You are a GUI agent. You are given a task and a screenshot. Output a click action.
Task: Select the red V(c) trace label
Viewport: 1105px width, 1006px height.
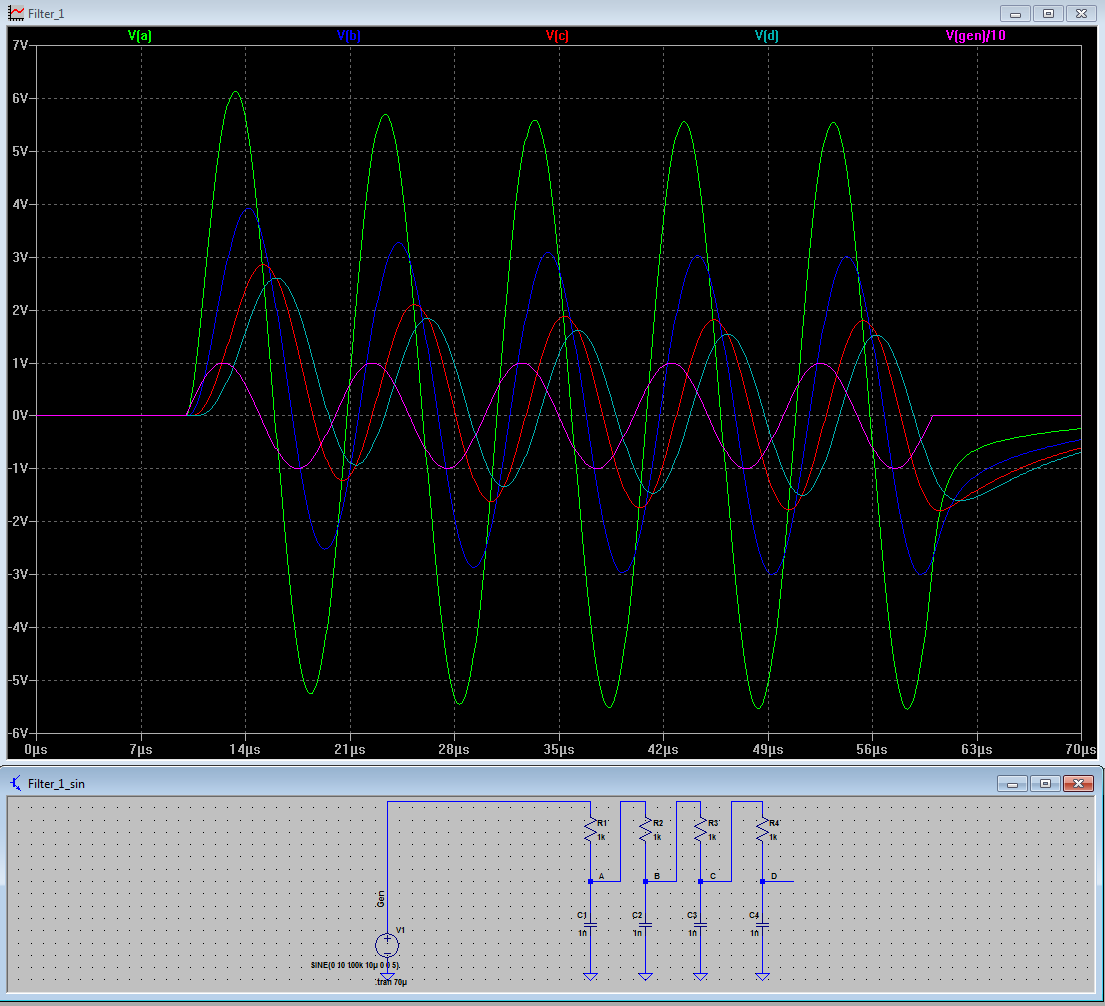point(557,36)
